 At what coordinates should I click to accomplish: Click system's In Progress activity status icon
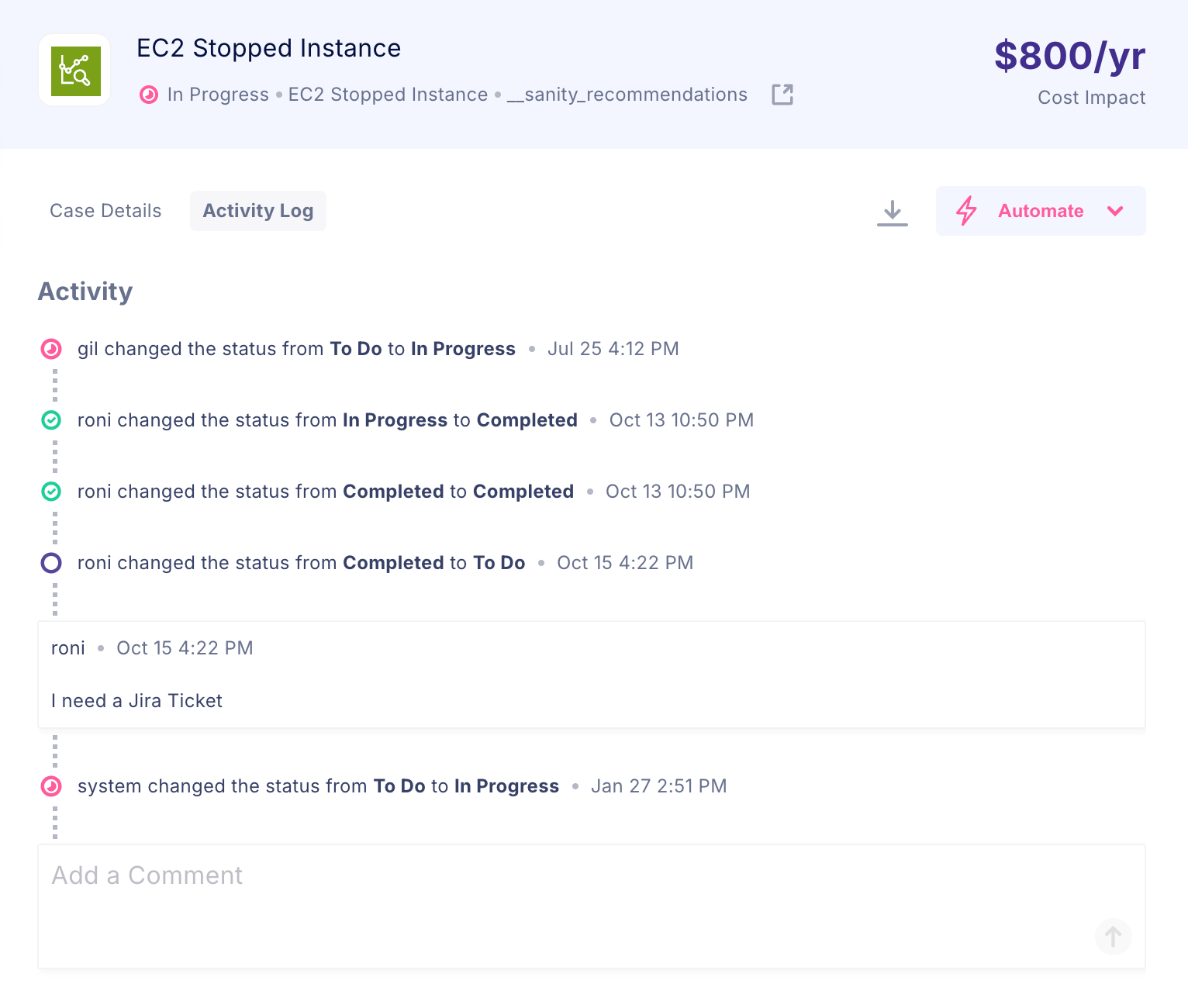(51, 786)
